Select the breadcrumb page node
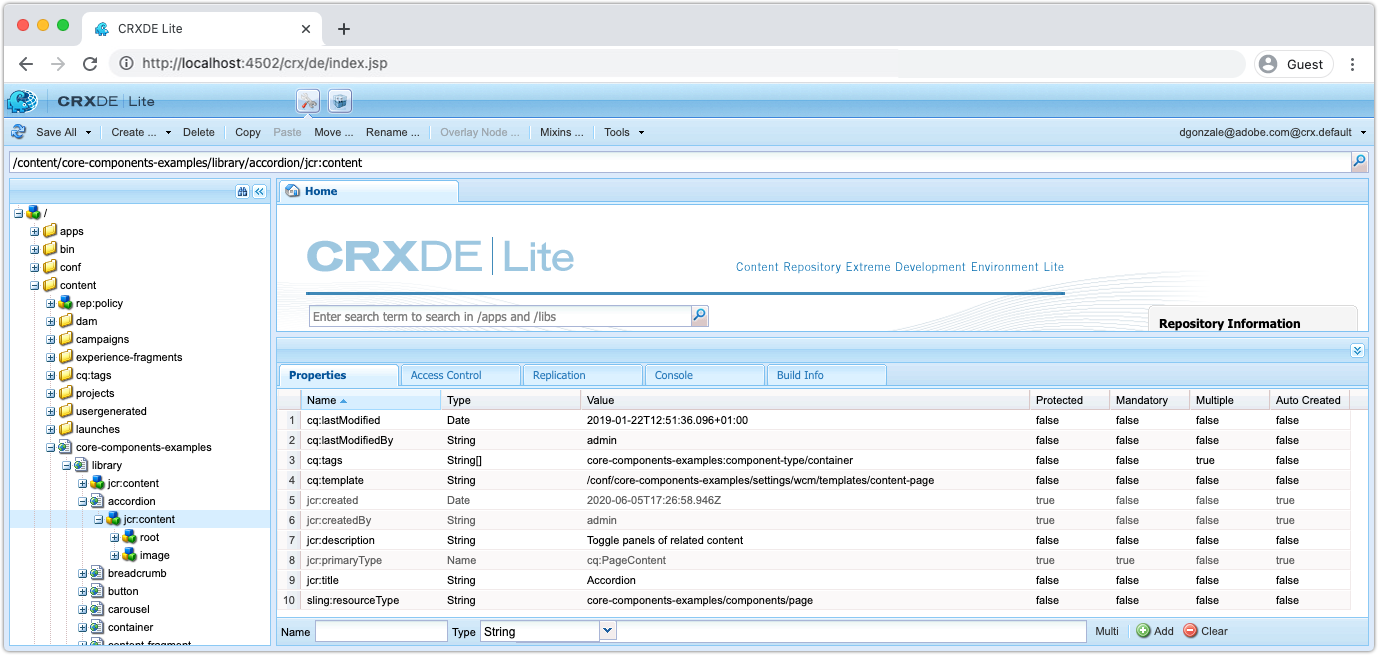The width and height of the screenshot is (1378, 655). pyautogui.click(x=137, y=573)
